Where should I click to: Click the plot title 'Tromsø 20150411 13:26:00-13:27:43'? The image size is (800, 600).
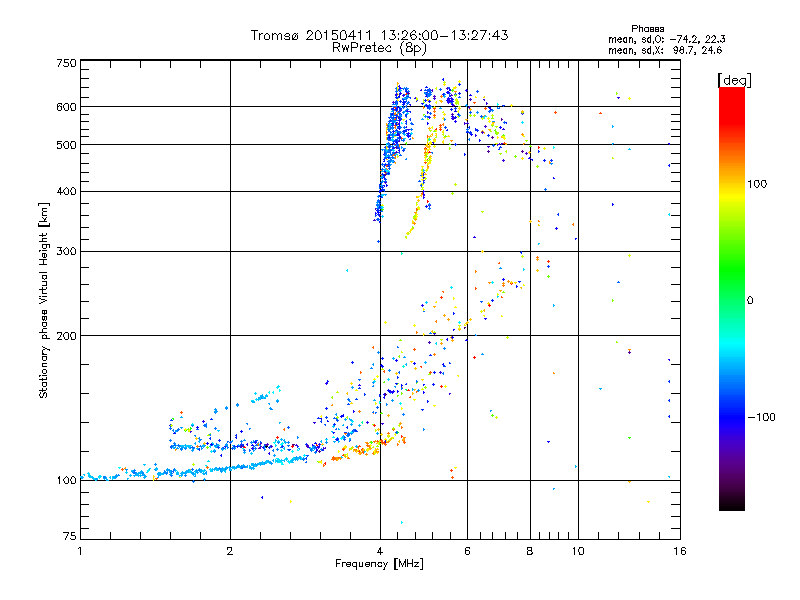coord(379,35)
